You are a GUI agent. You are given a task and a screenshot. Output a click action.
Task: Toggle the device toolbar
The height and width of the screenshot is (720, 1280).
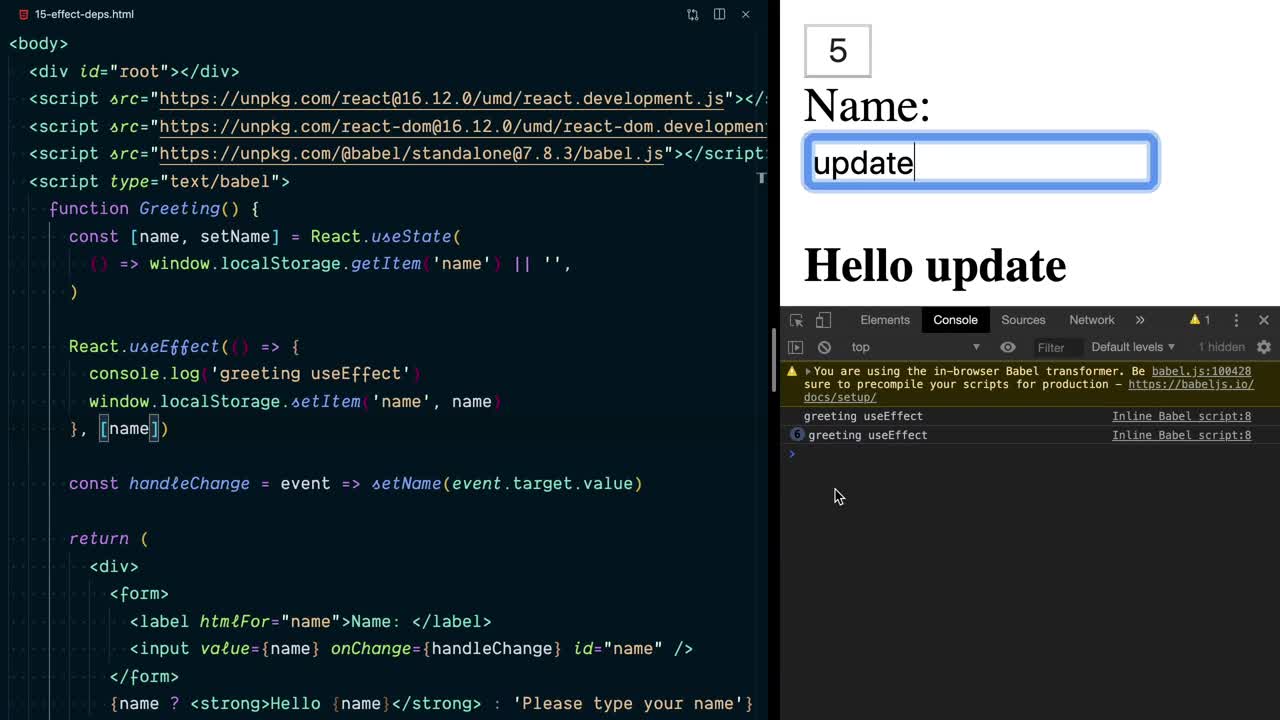(x=824, y=320)
